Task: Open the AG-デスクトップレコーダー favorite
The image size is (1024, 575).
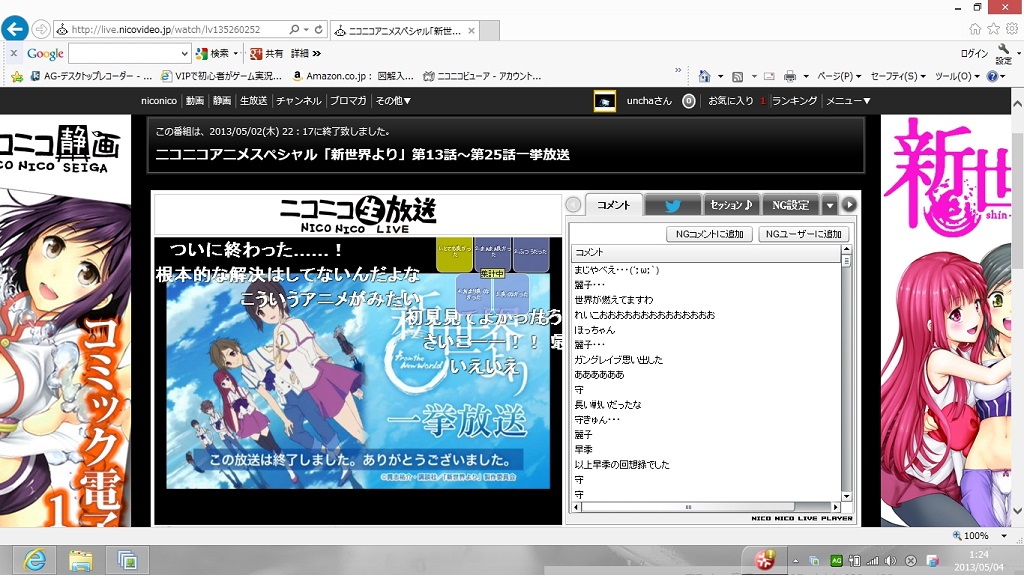Action: [x=91, y=76]
